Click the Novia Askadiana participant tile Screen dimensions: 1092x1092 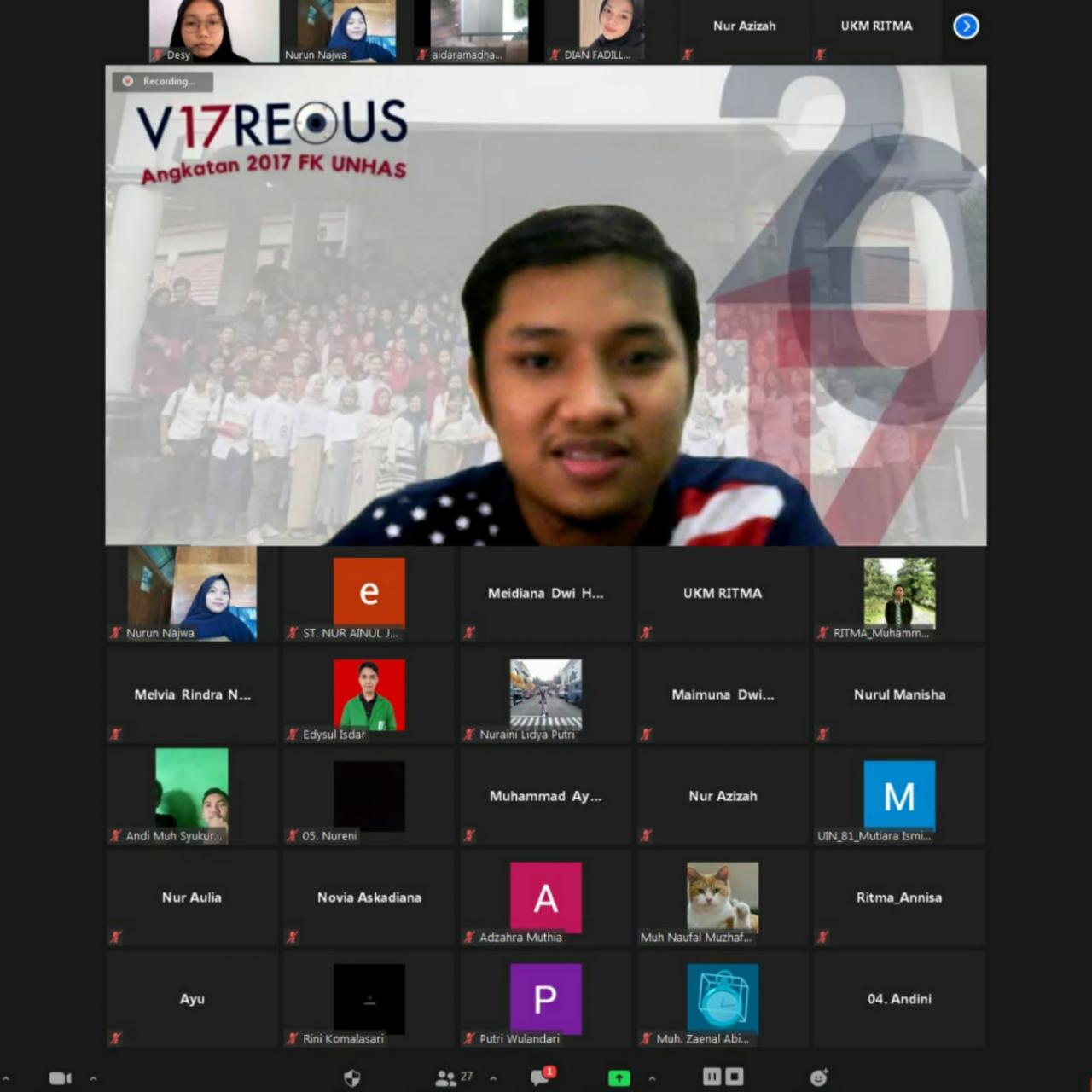[369, 897]
